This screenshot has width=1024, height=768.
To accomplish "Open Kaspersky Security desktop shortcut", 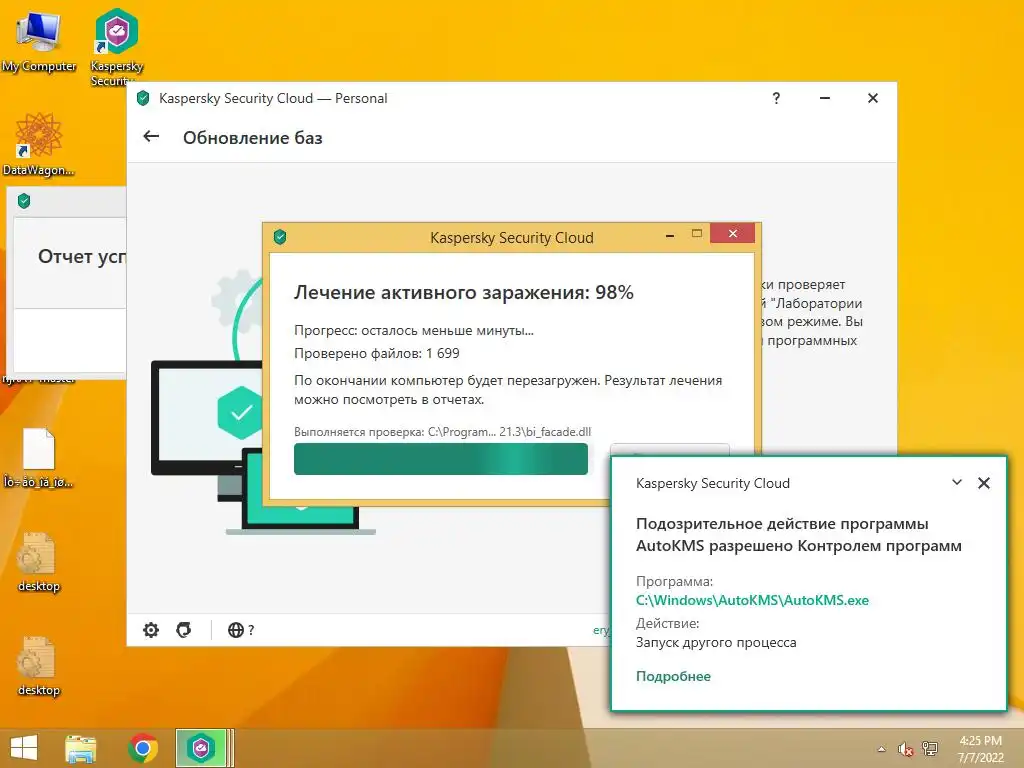I will click(116, 47).
